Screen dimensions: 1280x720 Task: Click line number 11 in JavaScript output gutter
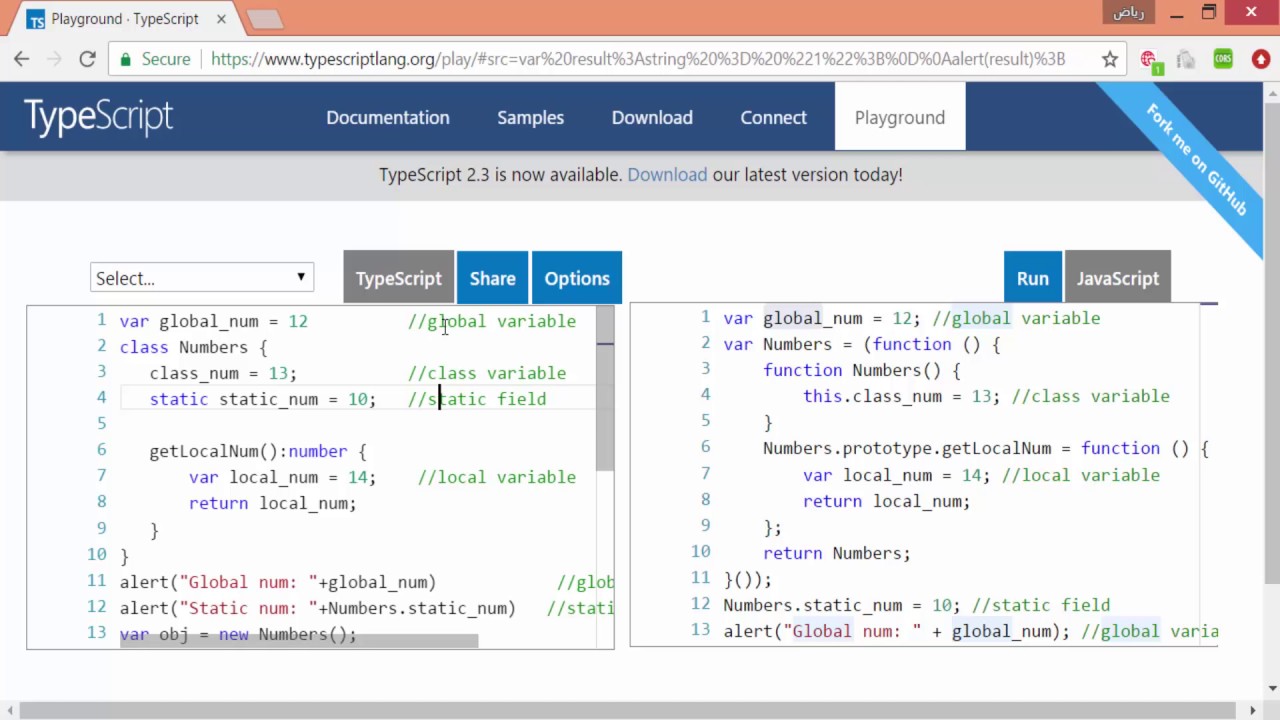point(700,578)
